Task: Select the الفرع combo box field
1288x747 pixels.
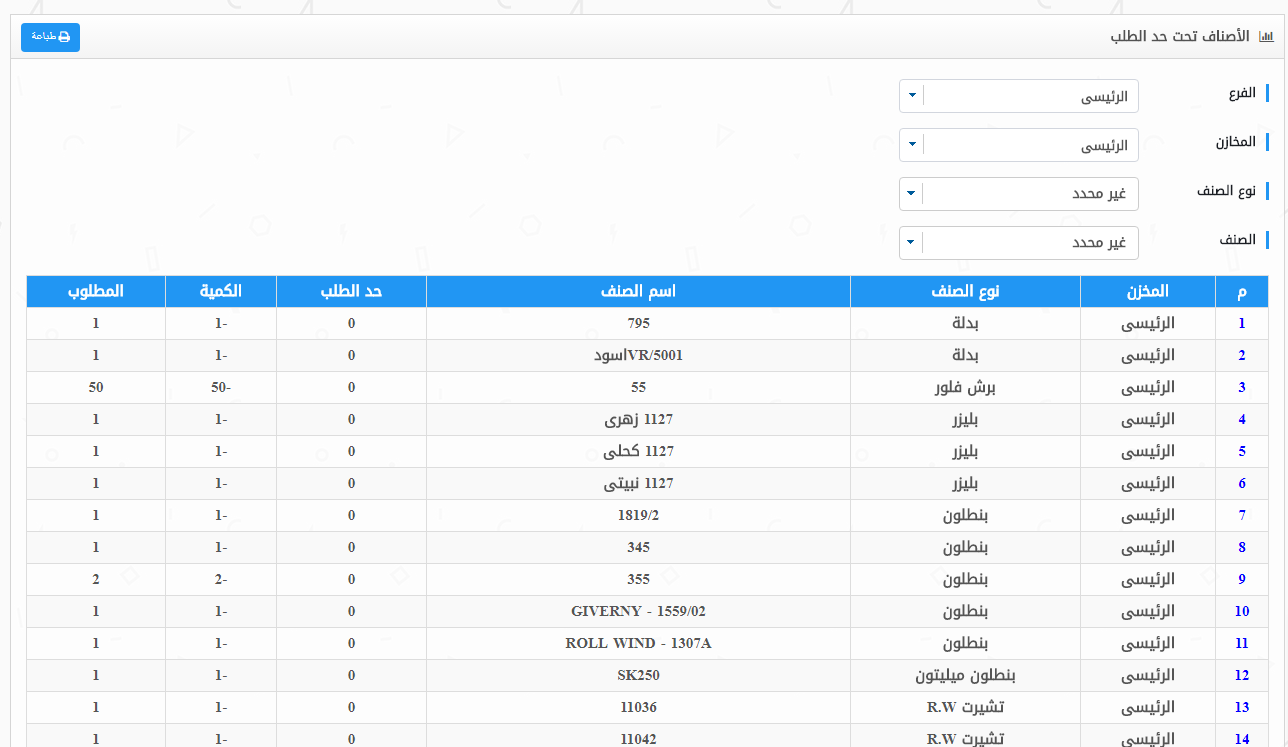Action: coord(1030,97)
